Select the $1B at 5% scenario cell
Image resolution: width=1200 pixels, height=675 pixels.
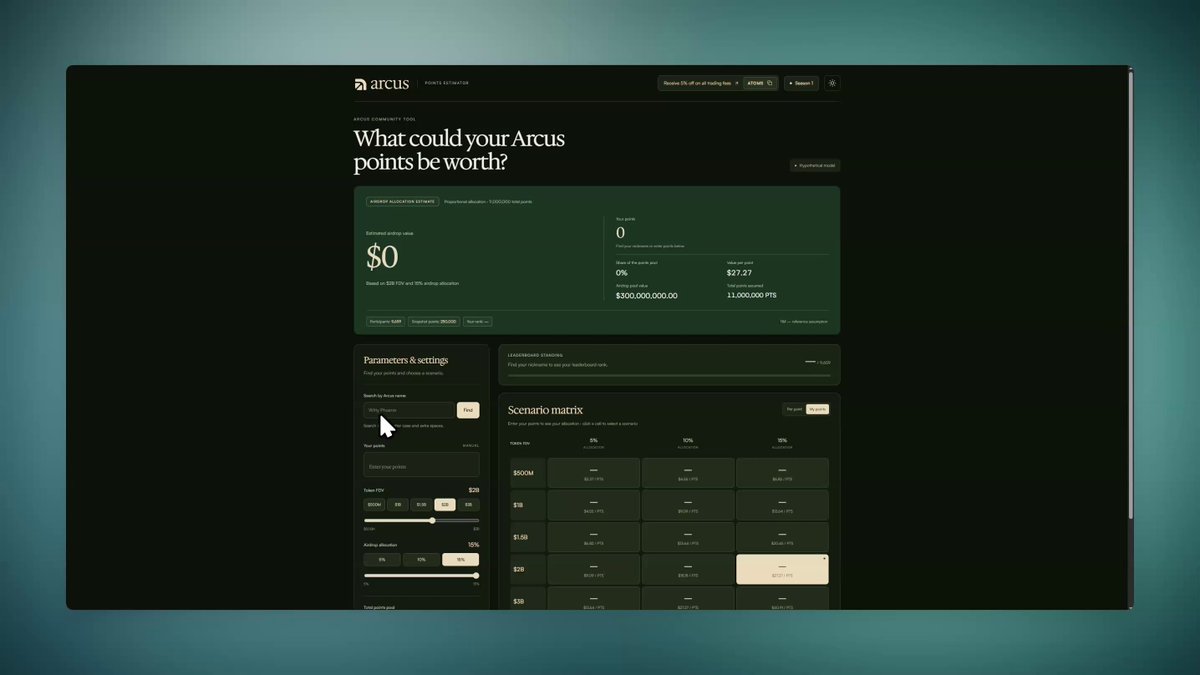[x=594, y=505]
